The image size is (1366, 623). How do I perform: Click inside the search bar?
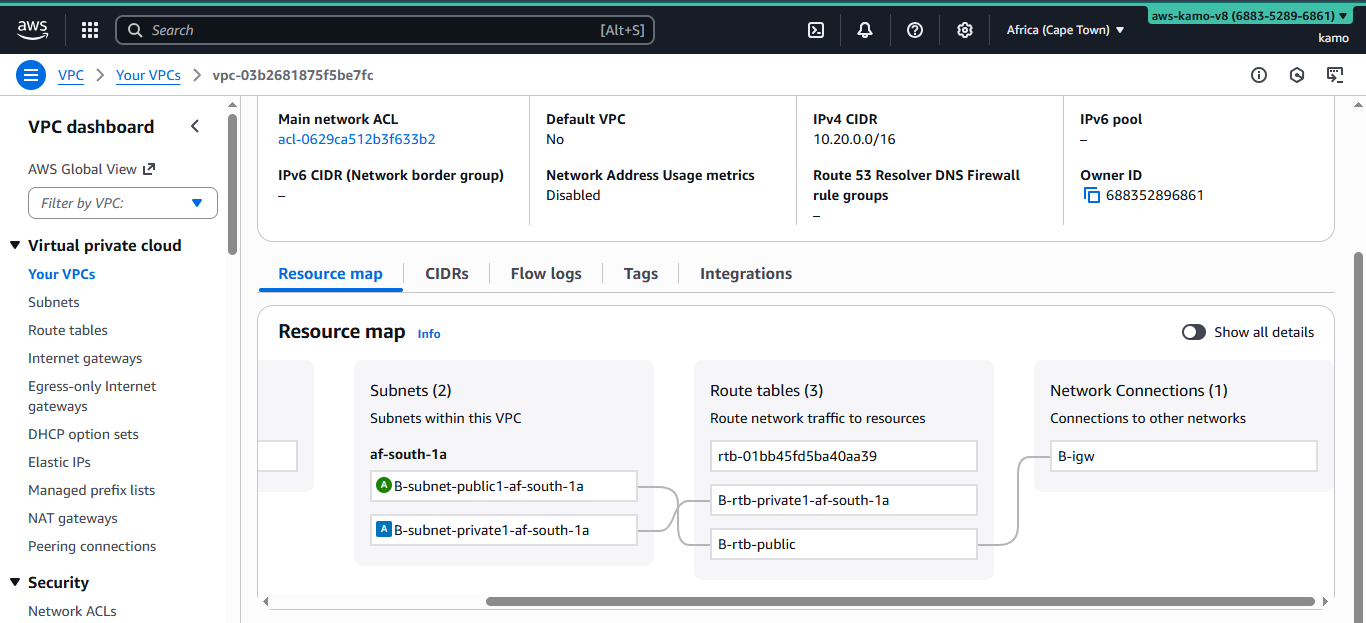[x=385, y=30]
